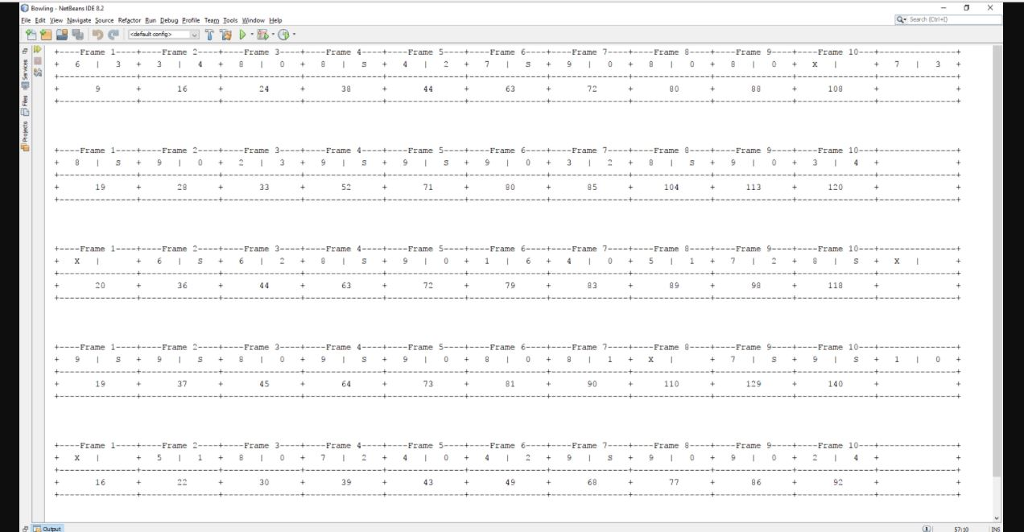The width and height of the screenshot is (1024, 532).
Task: Click the running score 98 in the third game
Action: (x=756, y=285)
